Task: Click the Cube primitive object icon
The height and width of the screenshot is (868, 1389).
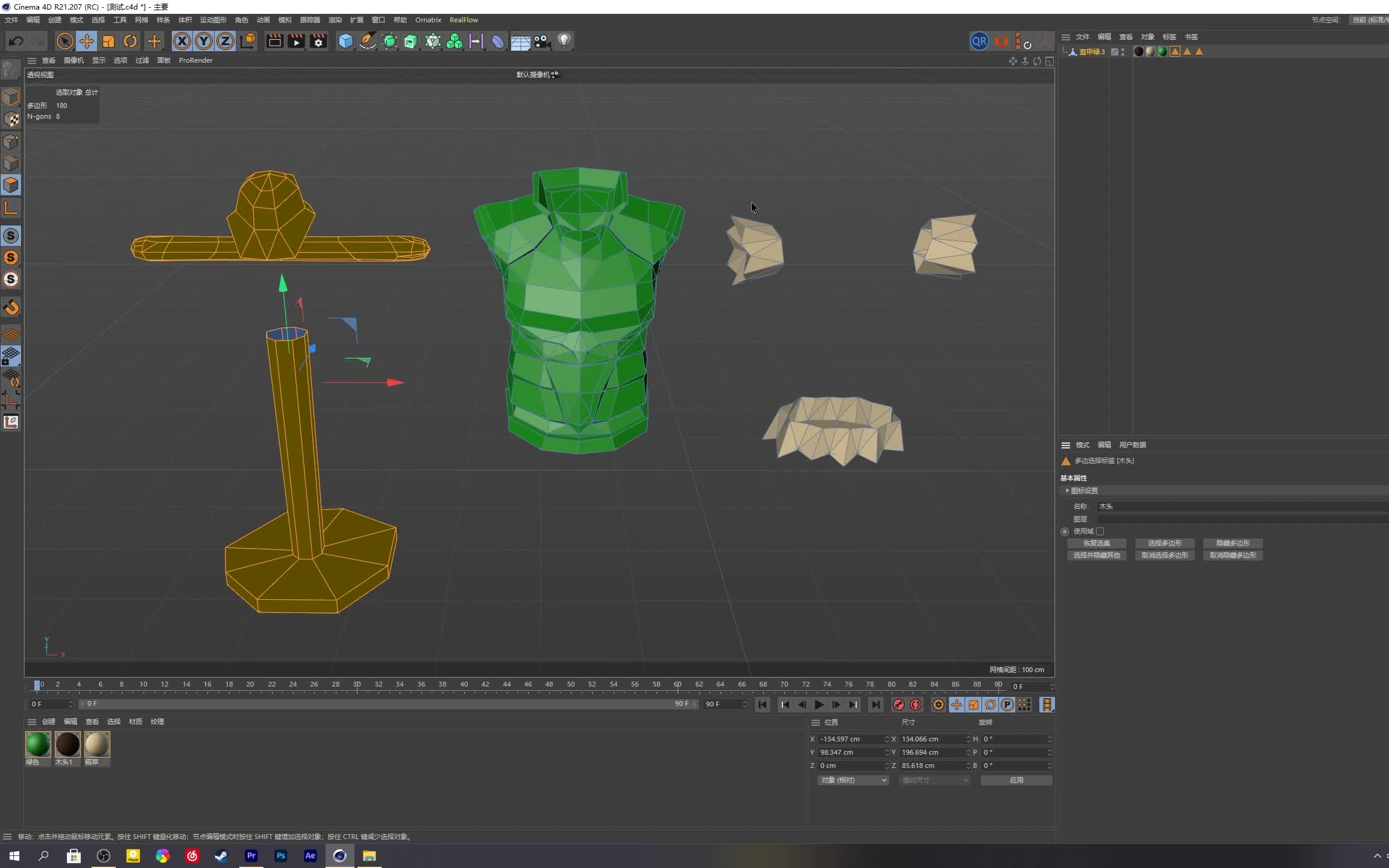Action: pos(345,41)
